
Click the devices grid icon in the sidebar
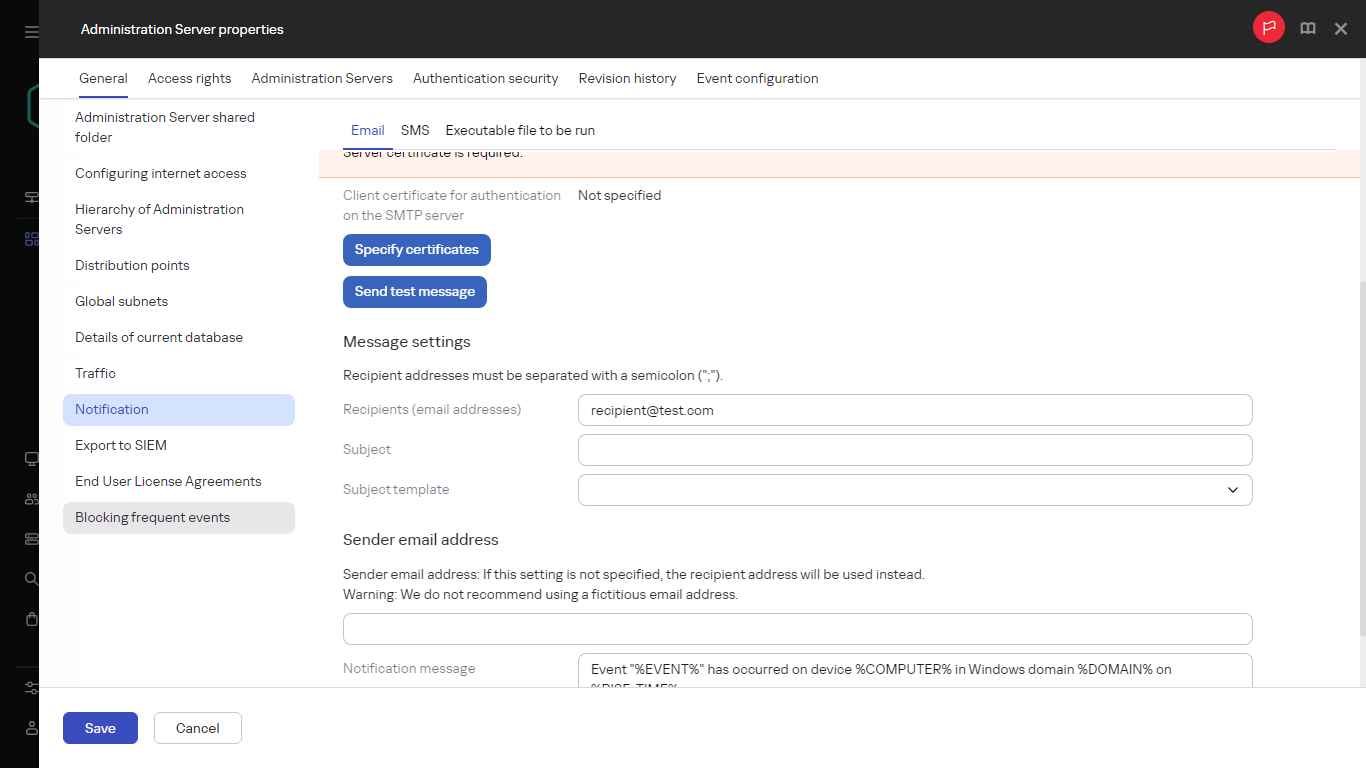[31, 238]
